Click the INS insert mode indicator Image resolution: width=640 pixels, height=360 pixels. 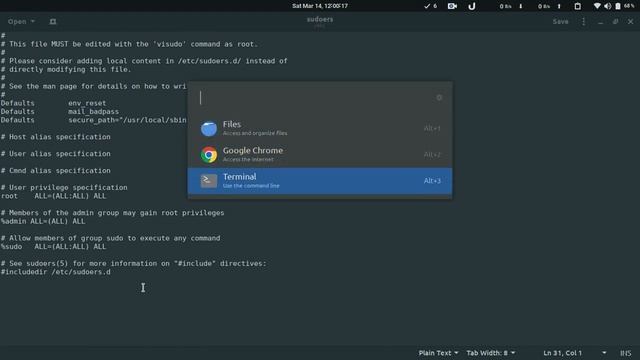(625, 353)
